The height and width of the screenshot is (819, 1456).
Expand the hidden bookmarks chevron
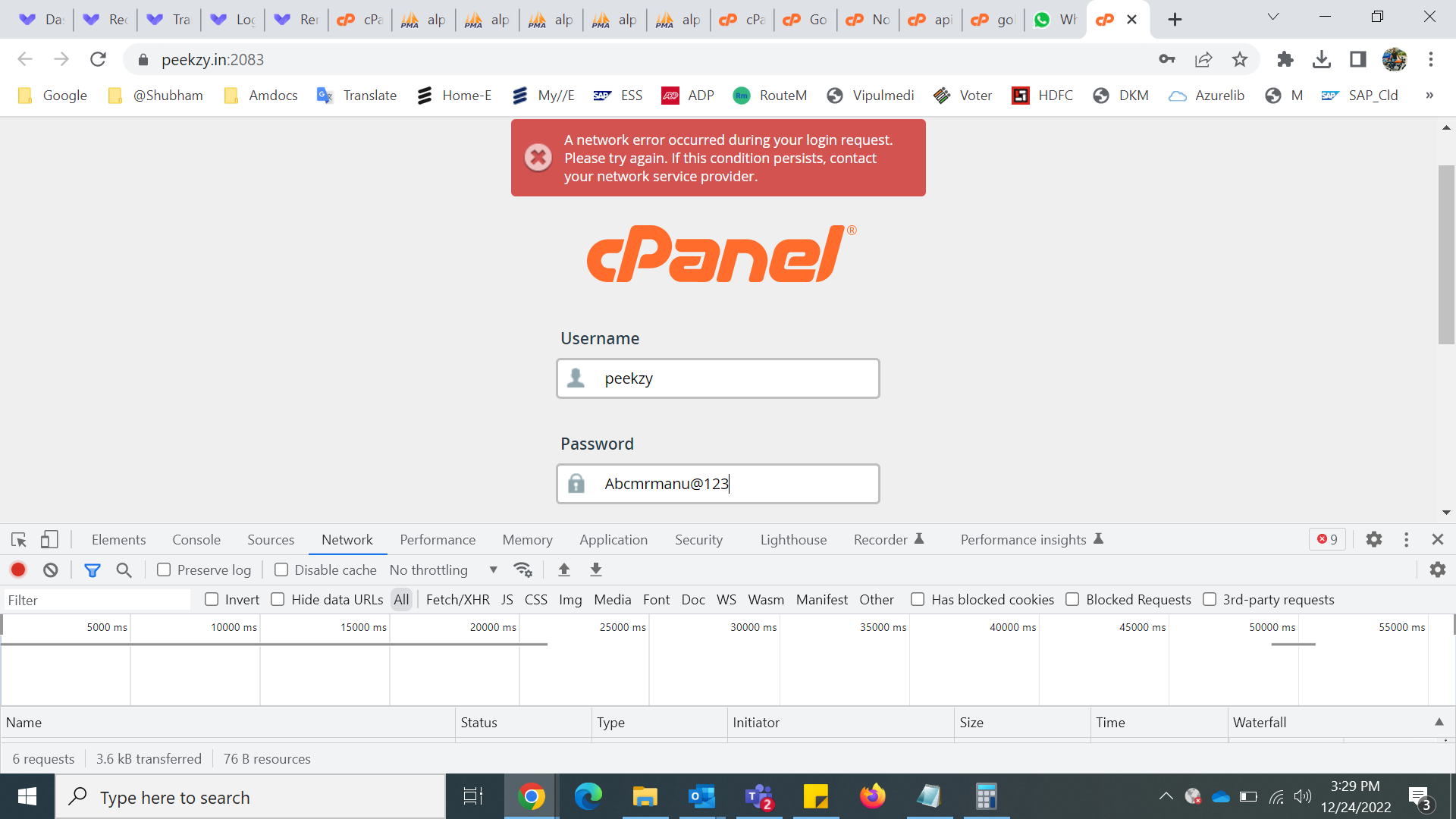pos(1429,95)
